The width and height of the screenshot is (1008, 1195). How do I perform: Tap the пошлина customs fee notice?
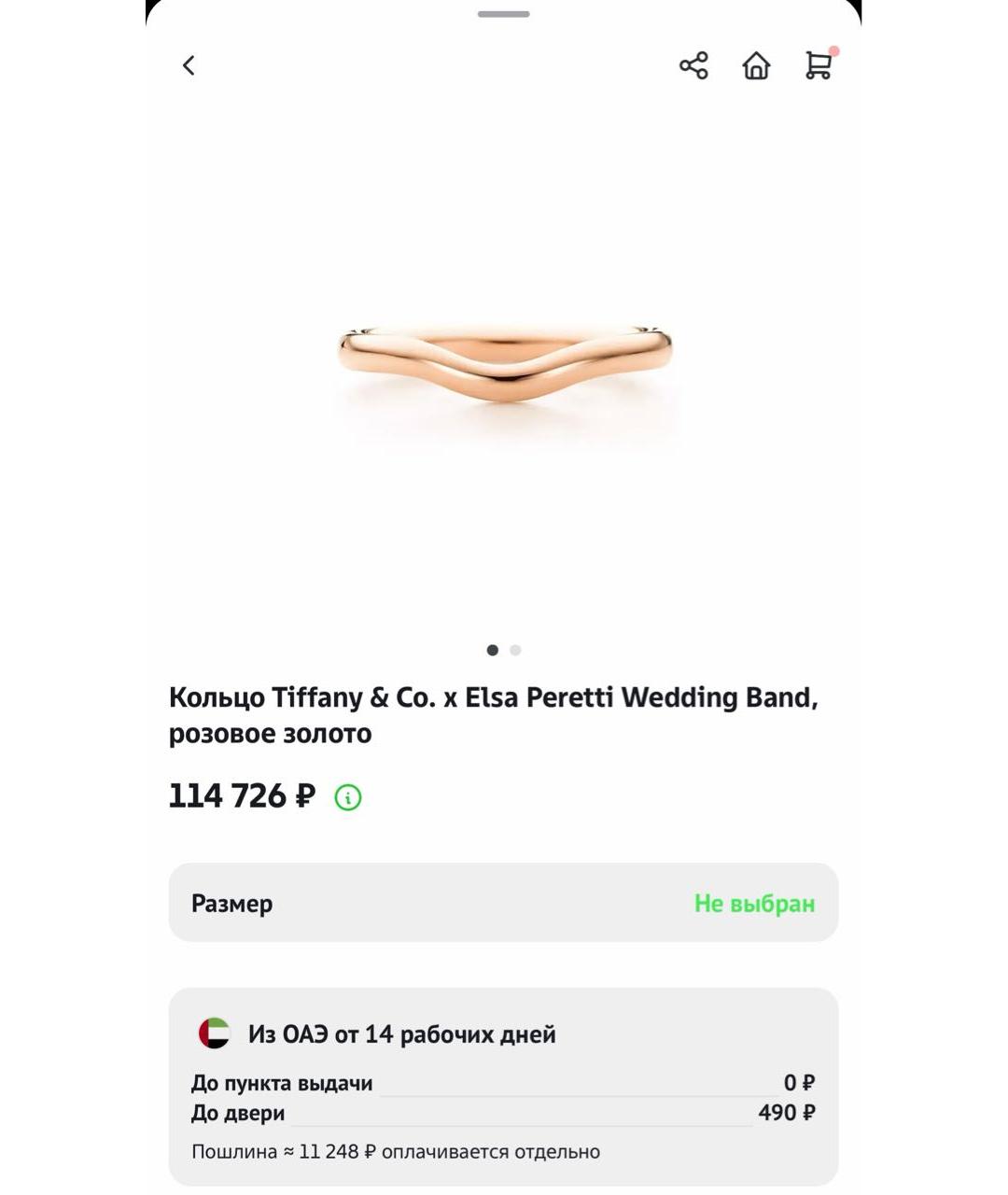(x=392, y=1152)
